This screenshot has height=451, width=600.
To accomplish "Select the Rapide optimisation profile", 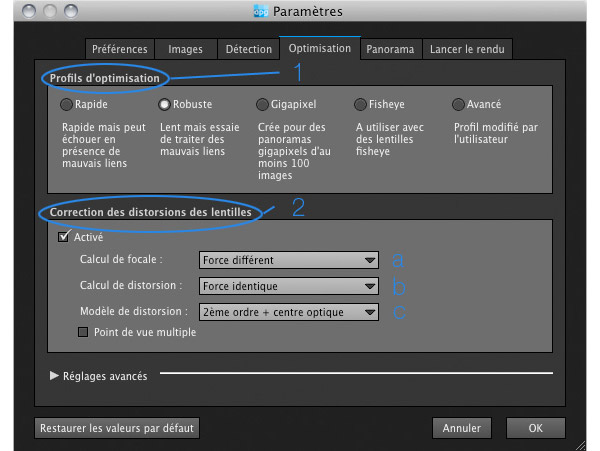I will click(66, 104).
